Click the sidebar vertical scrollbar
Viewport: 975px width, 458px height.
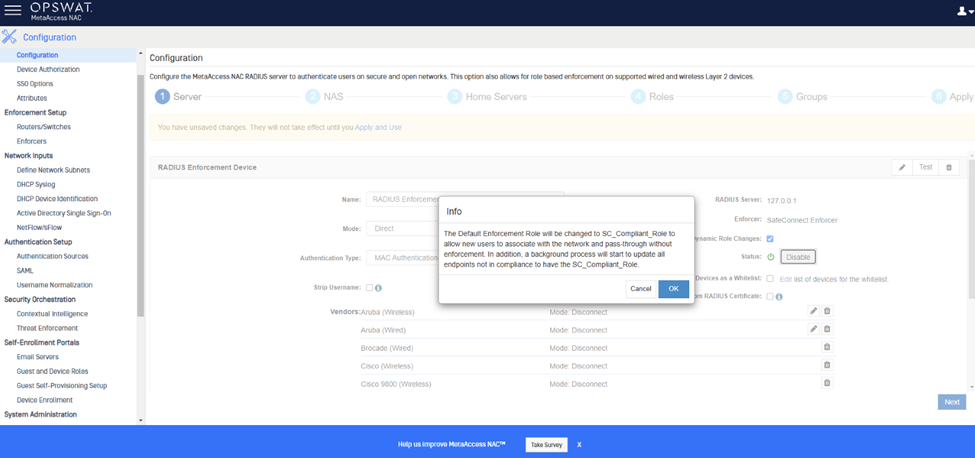(x=141, y=196)
